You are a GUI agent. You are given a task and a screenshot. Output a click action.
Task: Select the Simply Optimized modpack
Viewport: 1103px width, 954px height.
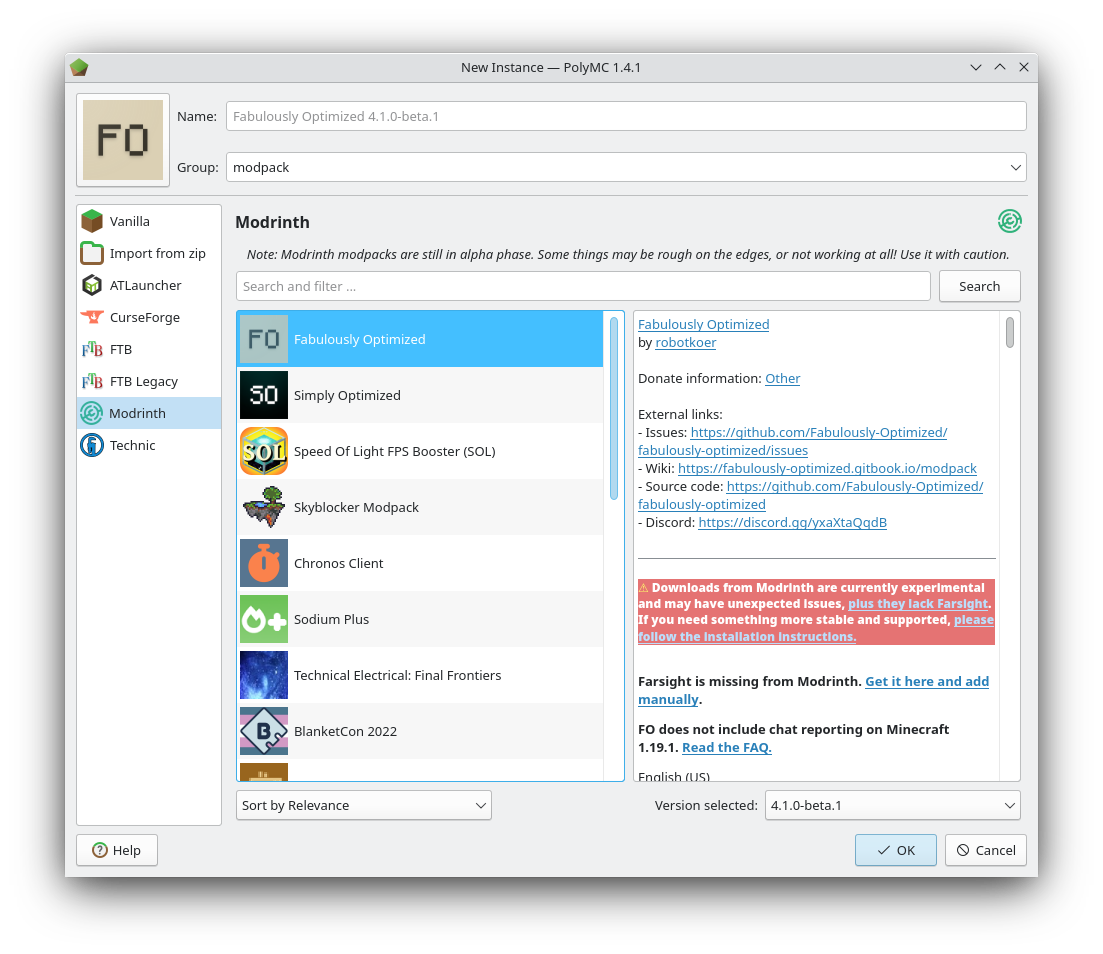tap(347, 395)
